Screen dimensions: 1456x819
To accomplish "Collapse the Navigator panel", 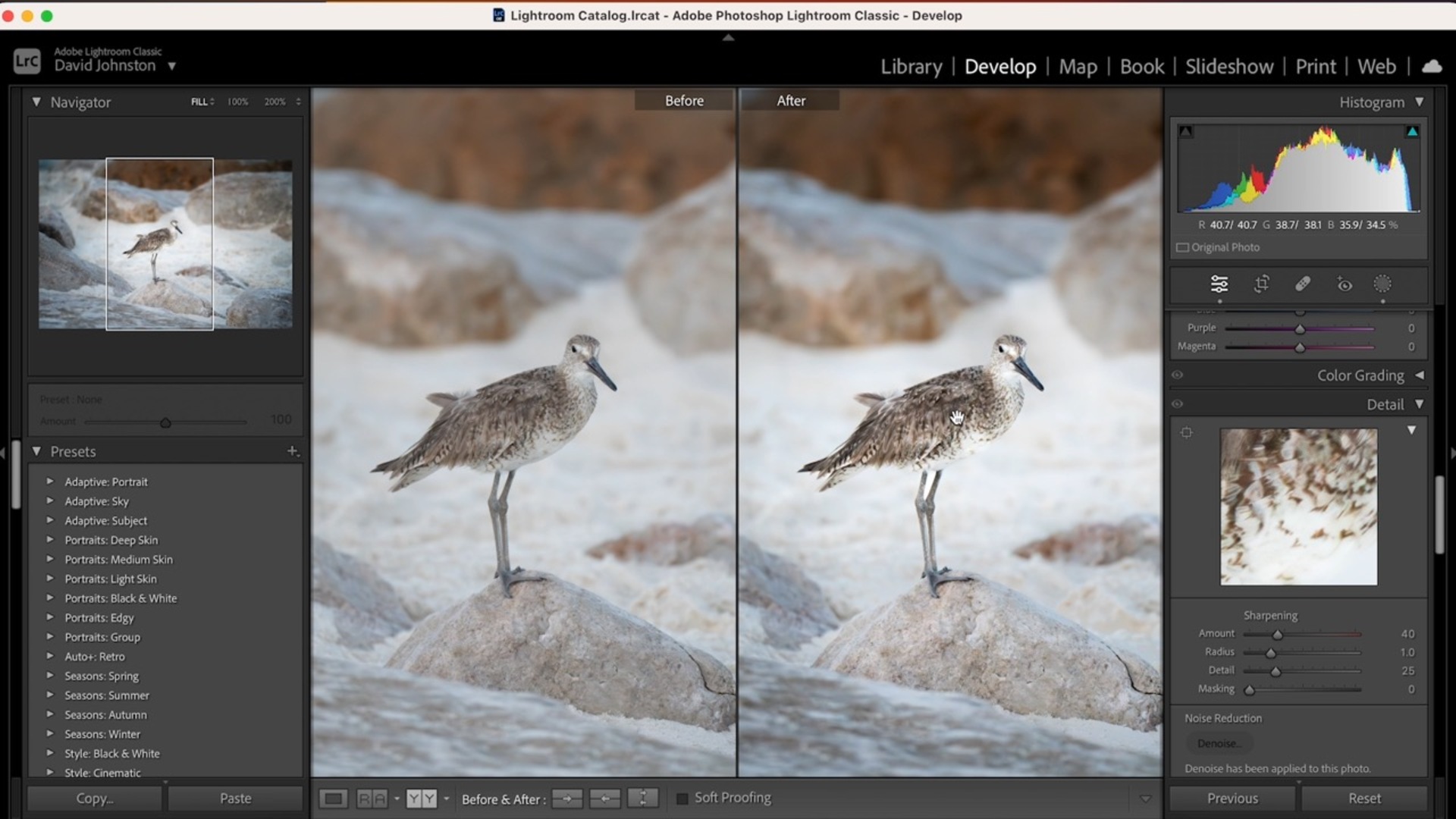I will (x=35, y=102).
